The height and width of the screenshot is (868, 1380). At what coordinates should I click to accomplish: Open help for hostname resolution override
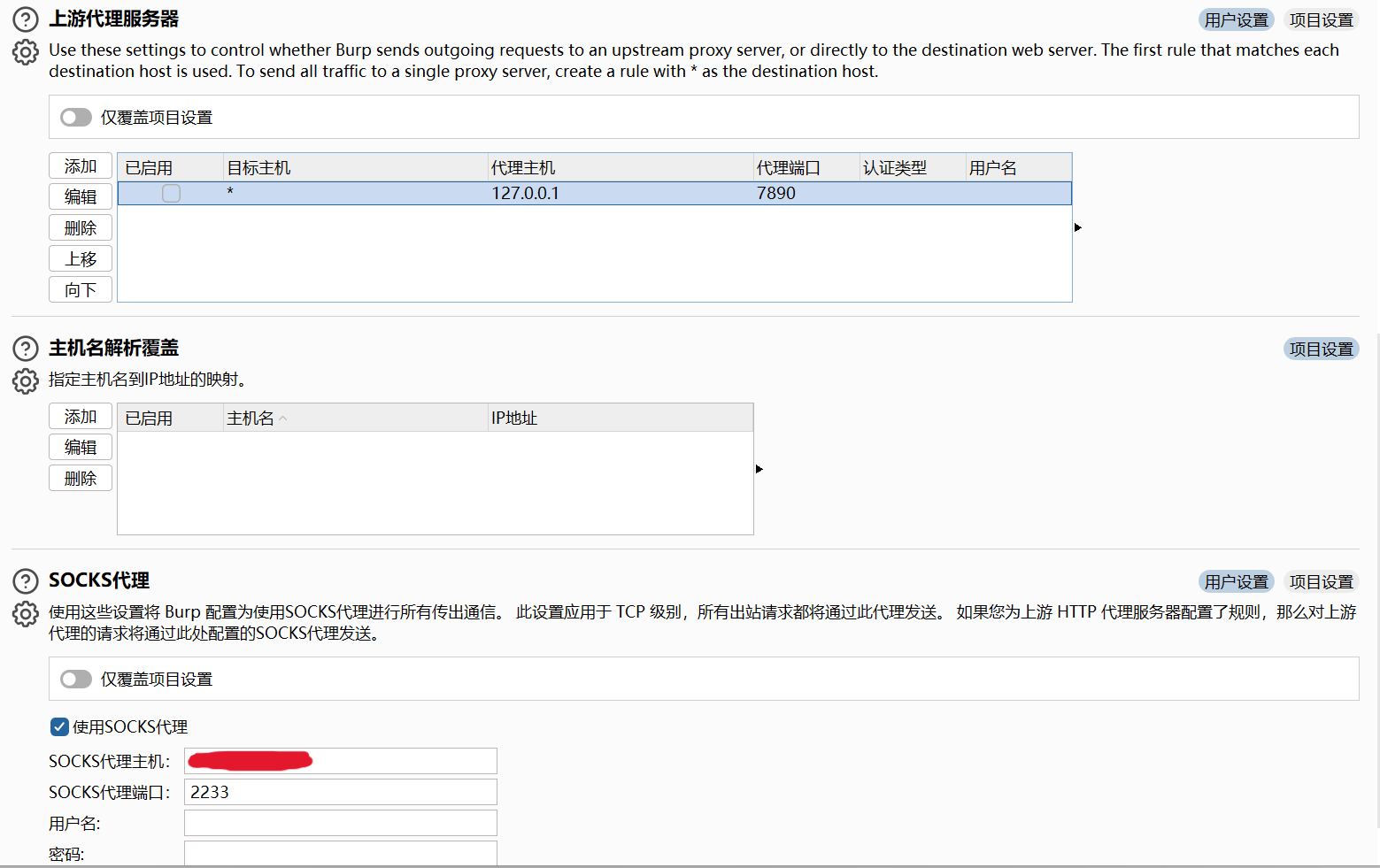[26, 349]
